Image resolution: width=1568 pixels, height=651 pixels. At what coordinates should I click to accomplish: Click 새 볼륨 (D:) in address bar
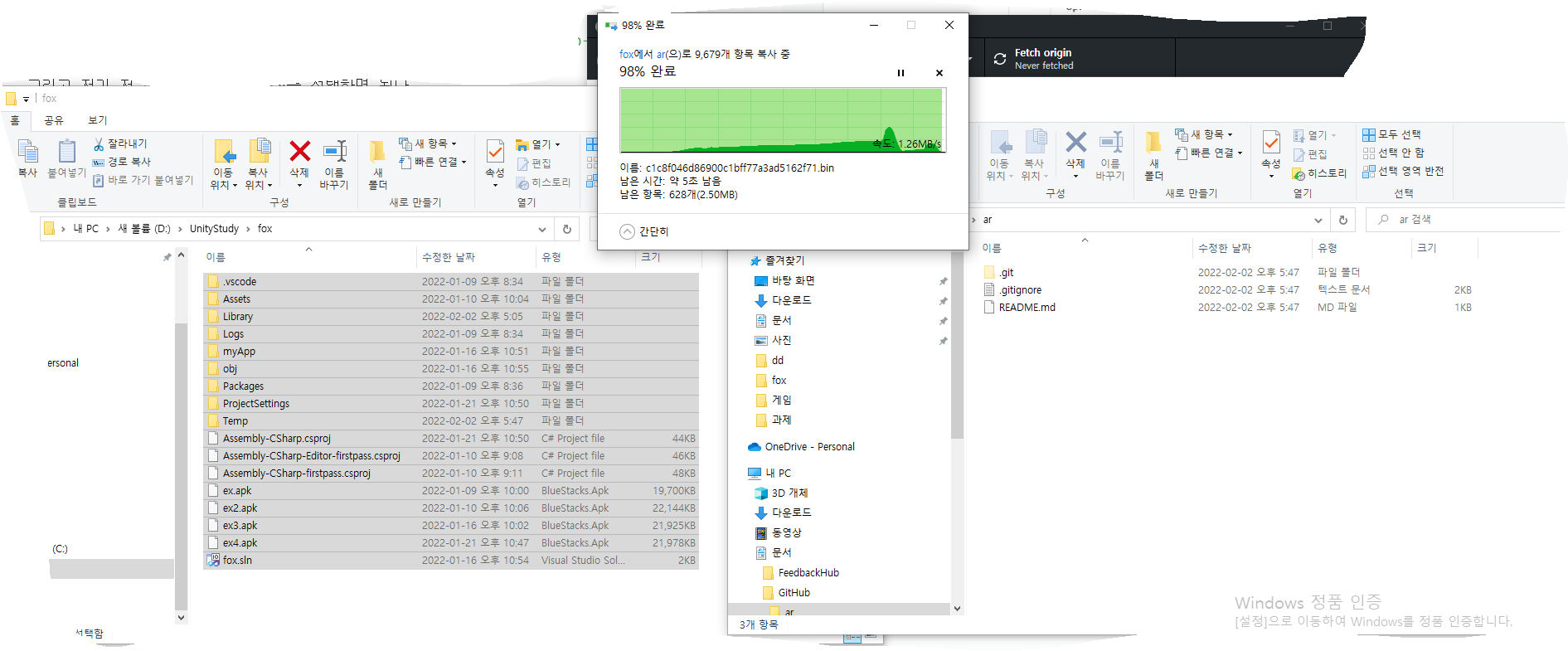pos(144,229)
